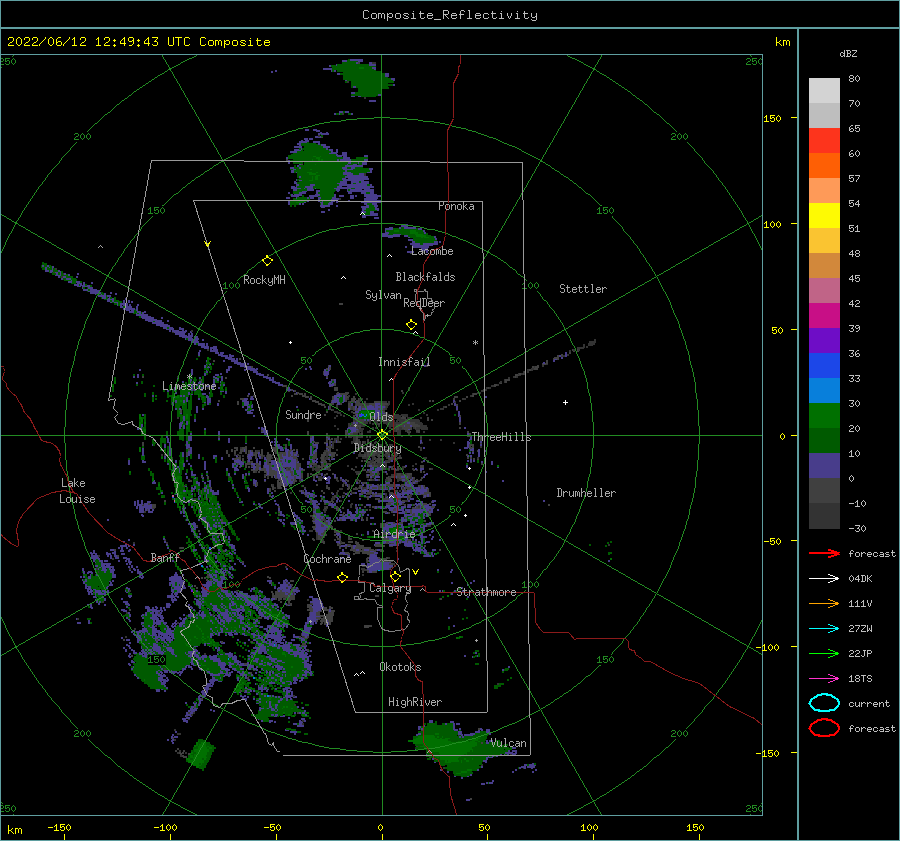This screenshot has height=841, width=900.
Task: Choose the magenta 18TS arrow legend icon
Action: 824,679
